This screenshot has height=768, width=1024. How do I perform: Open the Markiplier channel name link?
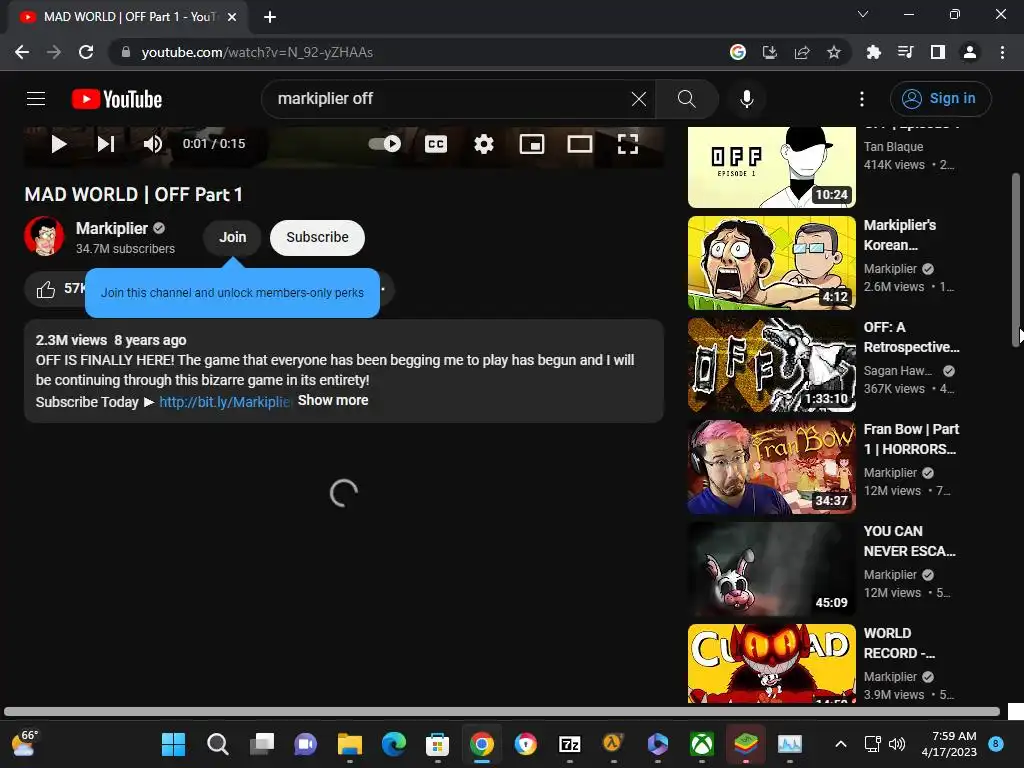pyautogui.click(x=112, y=228)
